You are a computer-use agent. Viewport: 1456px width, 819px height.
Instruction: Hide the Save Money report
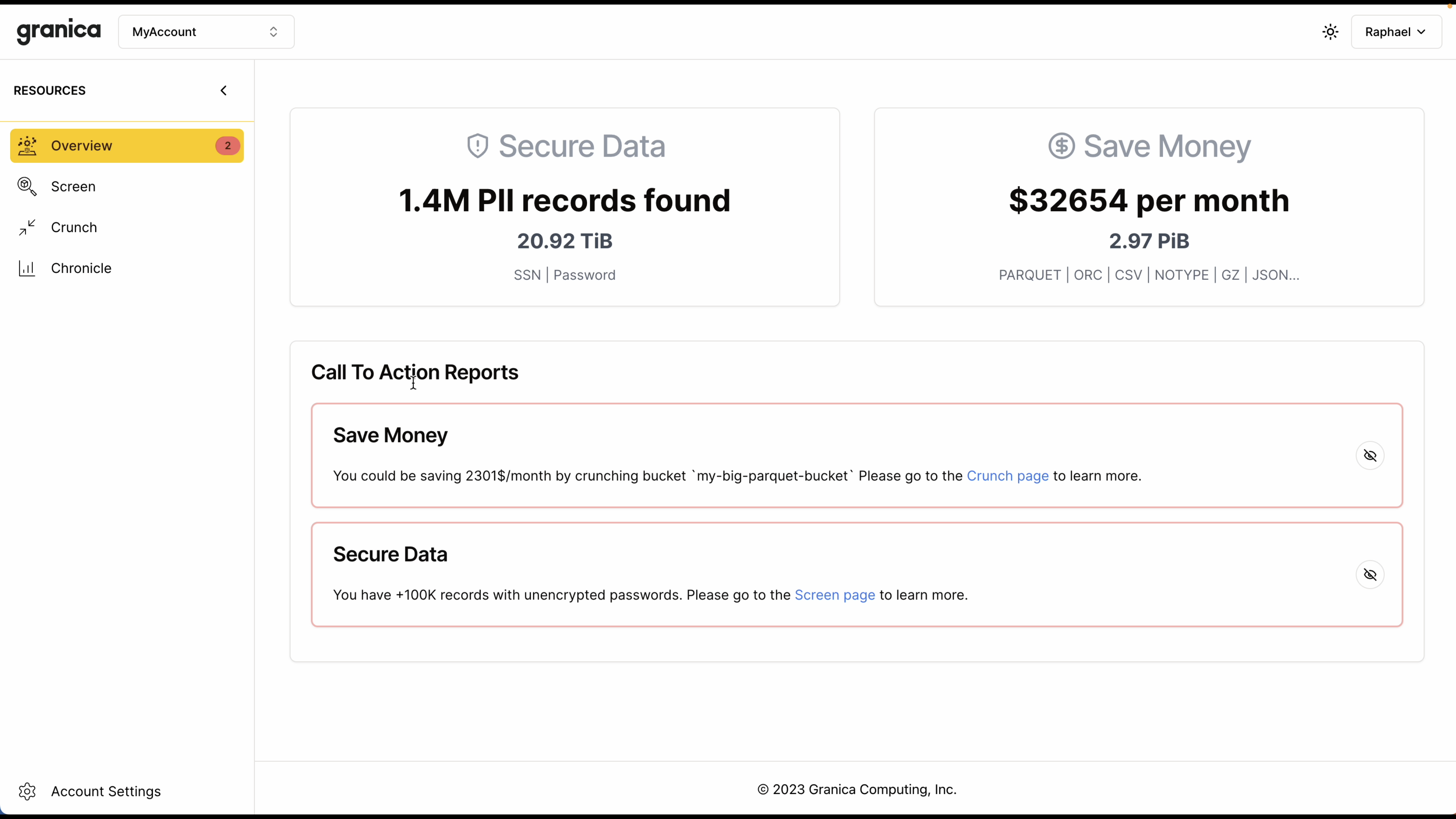[x=1370, y=455]
